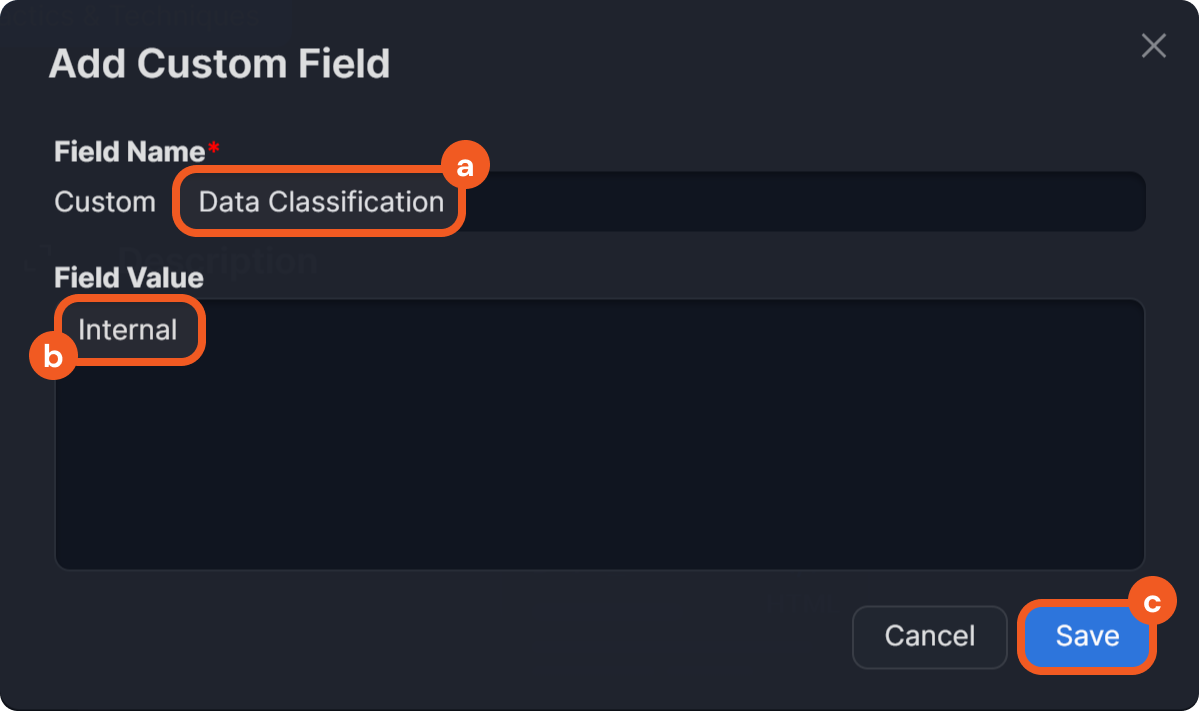Viewport: 1199px width, 711px height.
Task: Click empty header space beside dialog title
Action: tap(750, 64)
